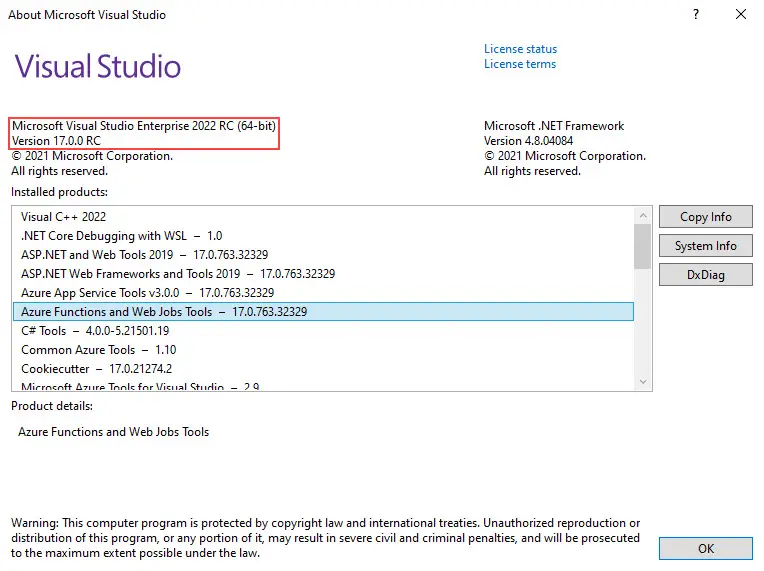Click the Copy Info button
This screenshot has width=764, height=571.
(x=706, y=217)
